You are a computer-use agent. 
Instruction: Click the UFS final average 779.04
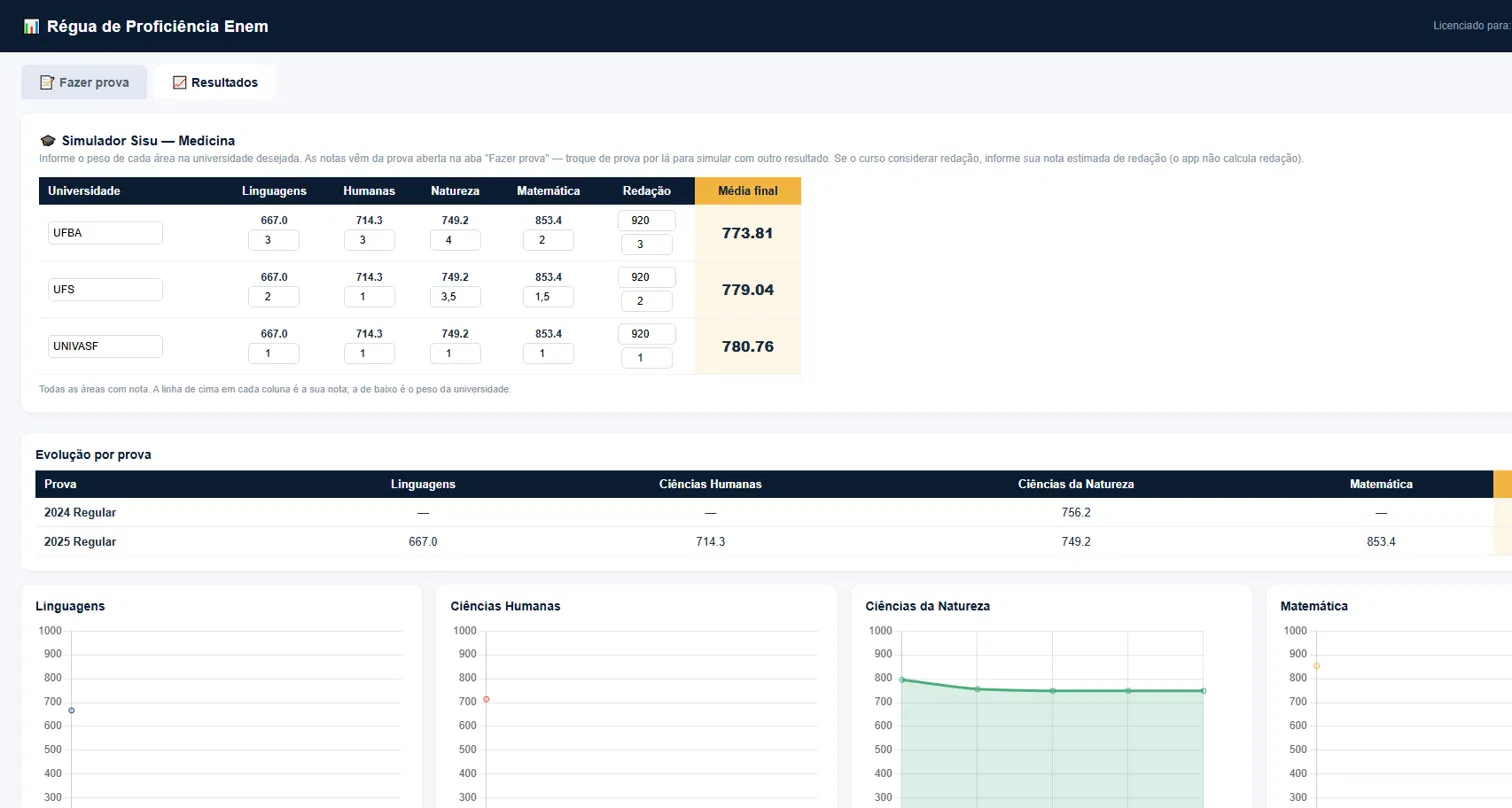click(748, 290)
